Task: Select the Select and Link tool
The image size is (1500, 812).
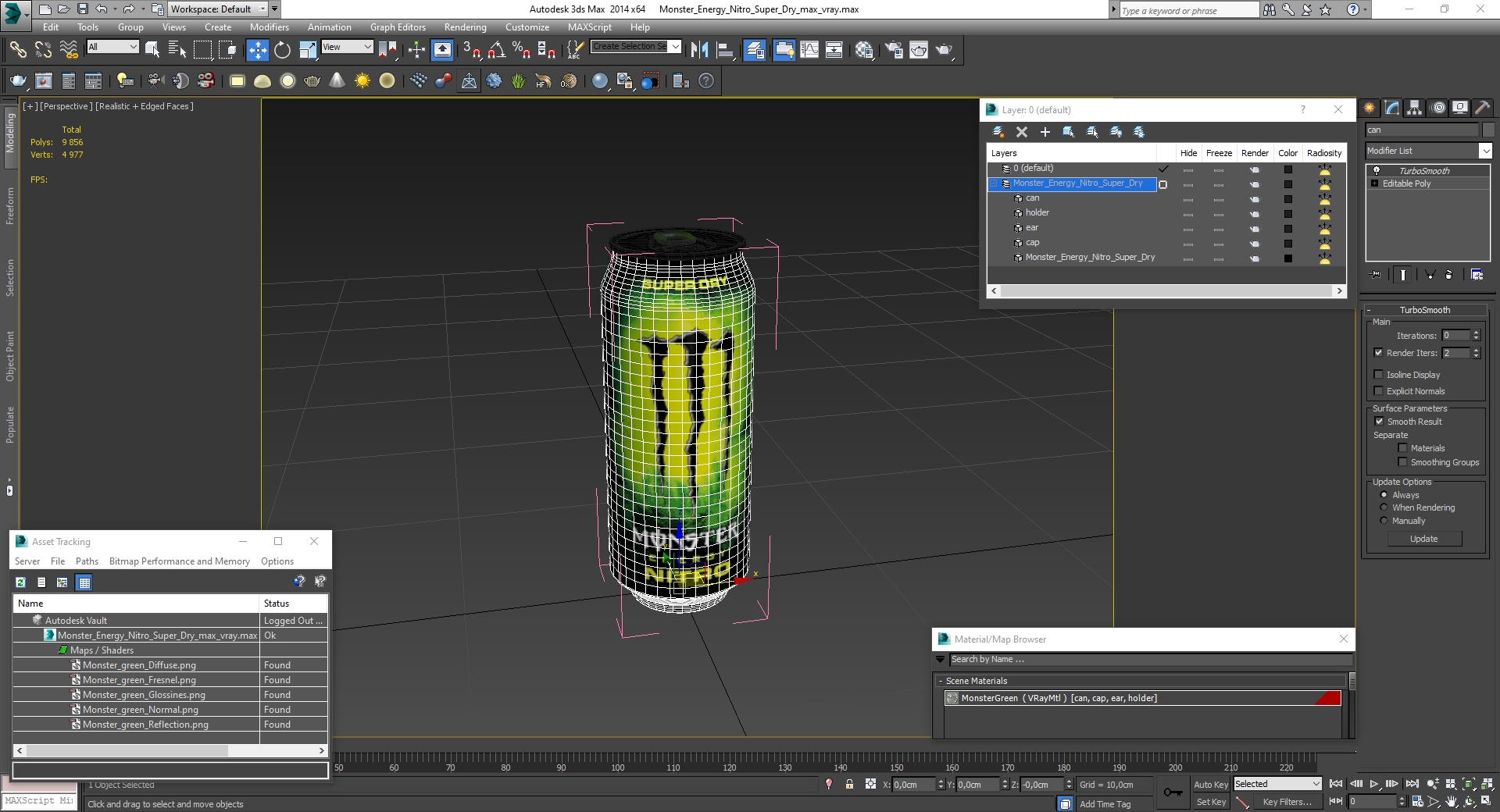Action: pos(17,50)
